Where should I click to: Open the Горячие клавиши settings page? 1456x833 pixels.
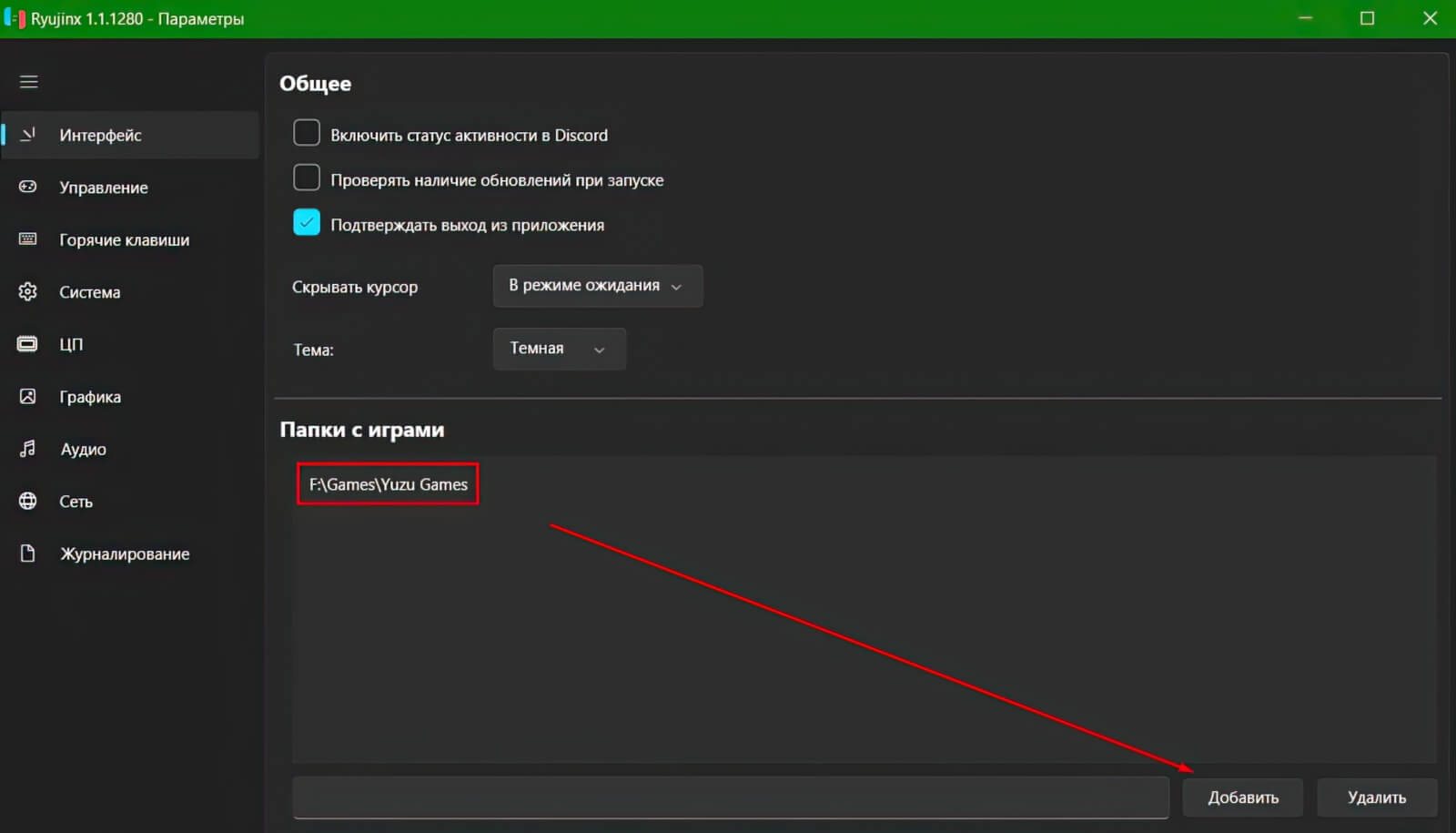(131, 239)
